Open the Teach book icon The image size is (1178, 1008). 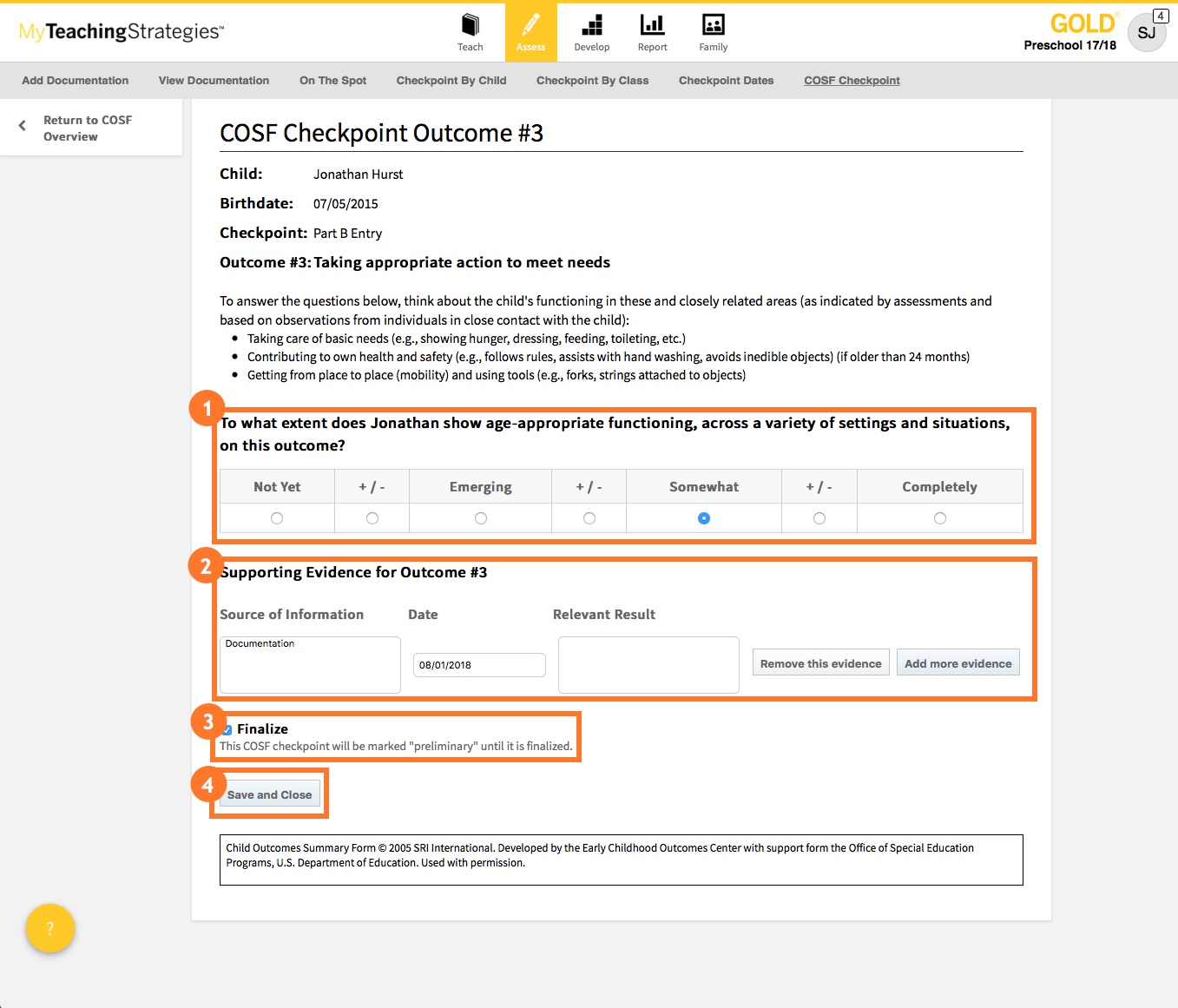(470, 26)
